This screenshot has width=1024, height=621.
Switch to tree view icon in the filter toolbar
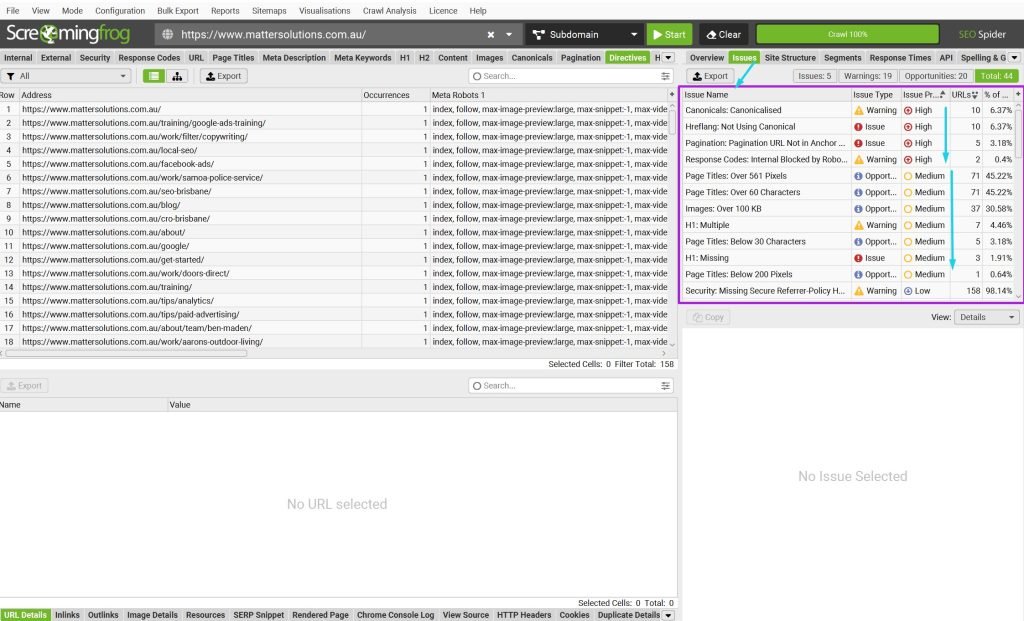[177, 76]
